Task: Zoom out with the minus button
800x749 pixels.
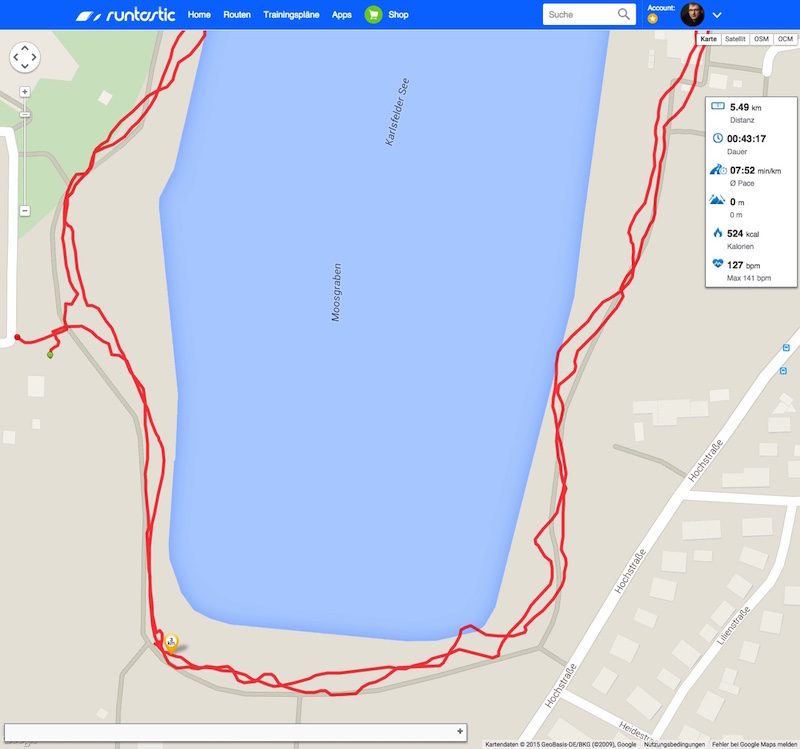Action: click(24, 211)
